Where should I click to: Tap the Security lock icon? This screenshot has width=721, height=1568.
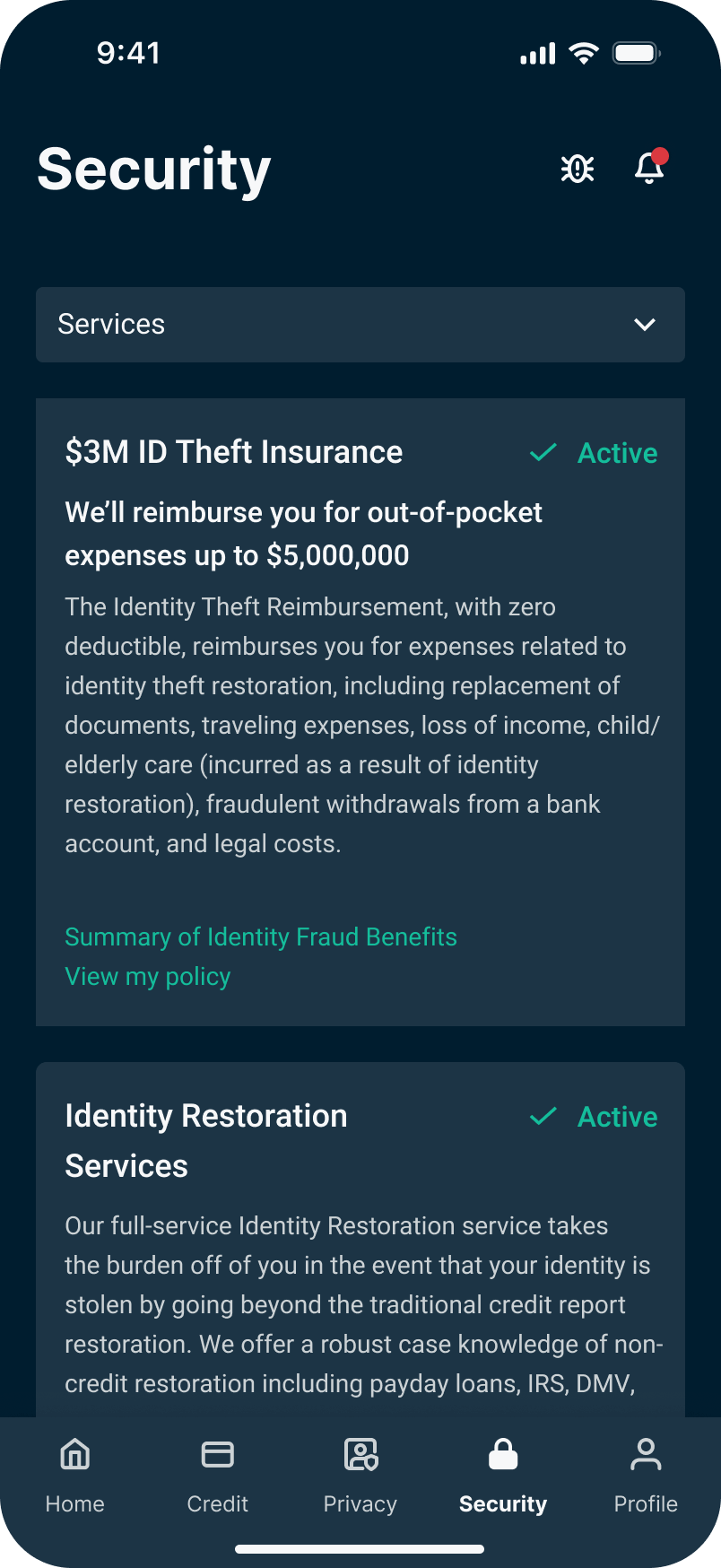(503, 1455)
